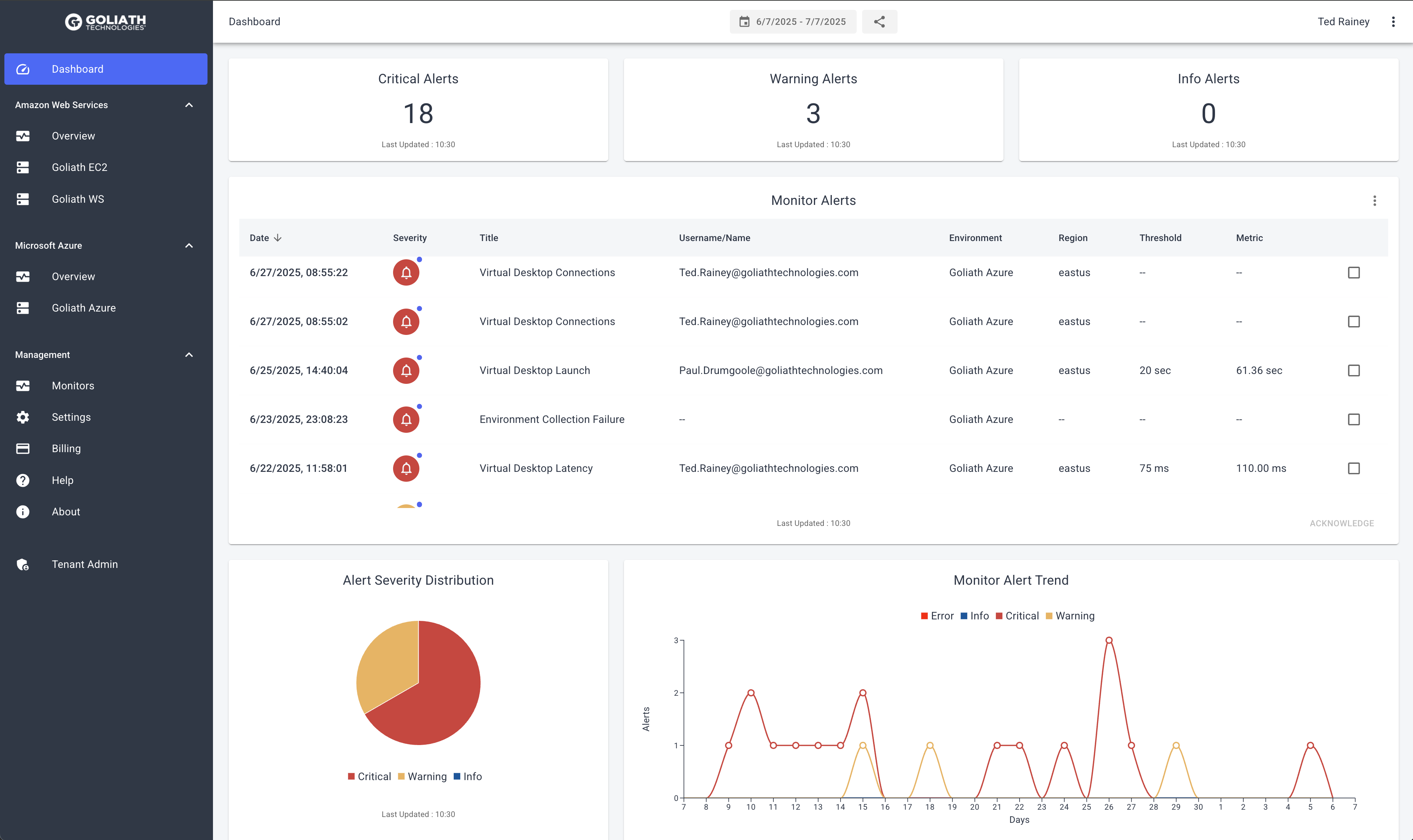The image size is (1413, 840).
Task: Click the calendar icon in date range
Action: click(744, 22)
